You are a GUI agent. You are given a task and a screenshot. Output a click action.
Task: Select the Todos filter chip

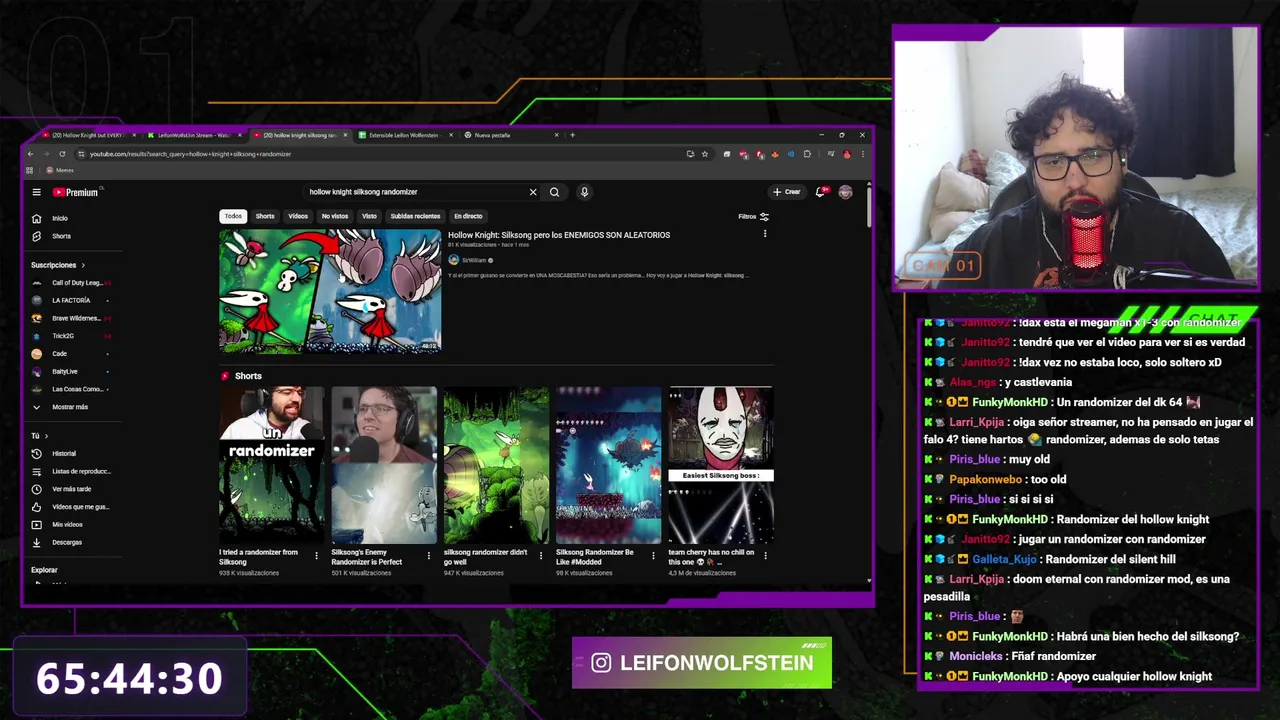[233, 216]
